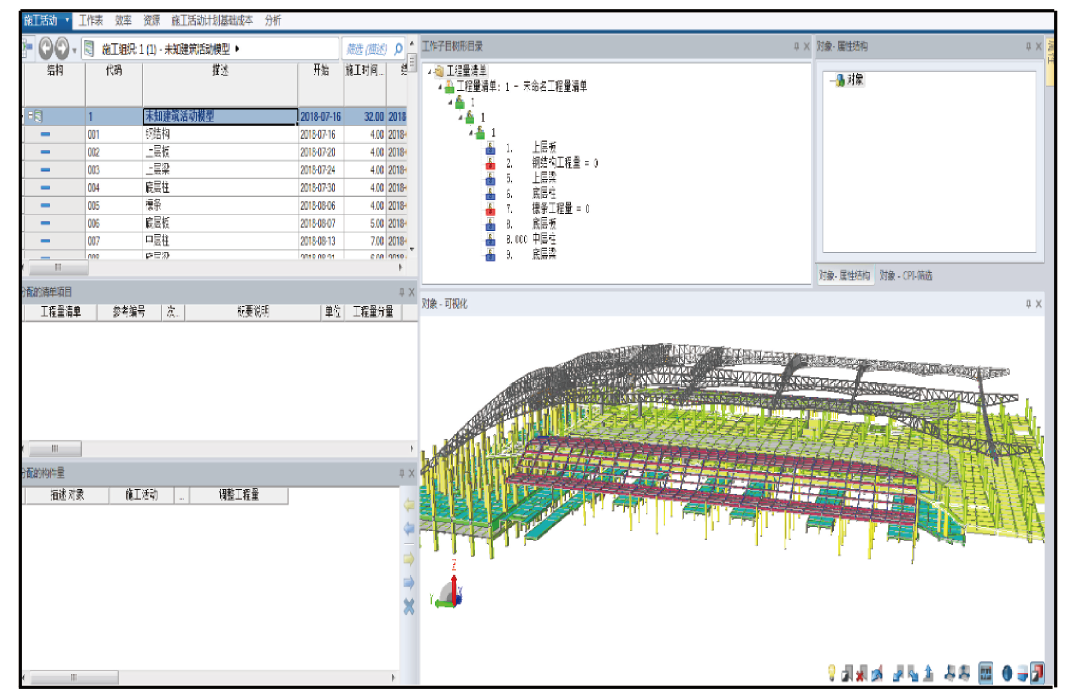Image resolution: width=1073 pixels, height=698 pixels.
Task: Switch to the 对象 - CPI-筛选 tab
Action: click(x=906, y=276)
